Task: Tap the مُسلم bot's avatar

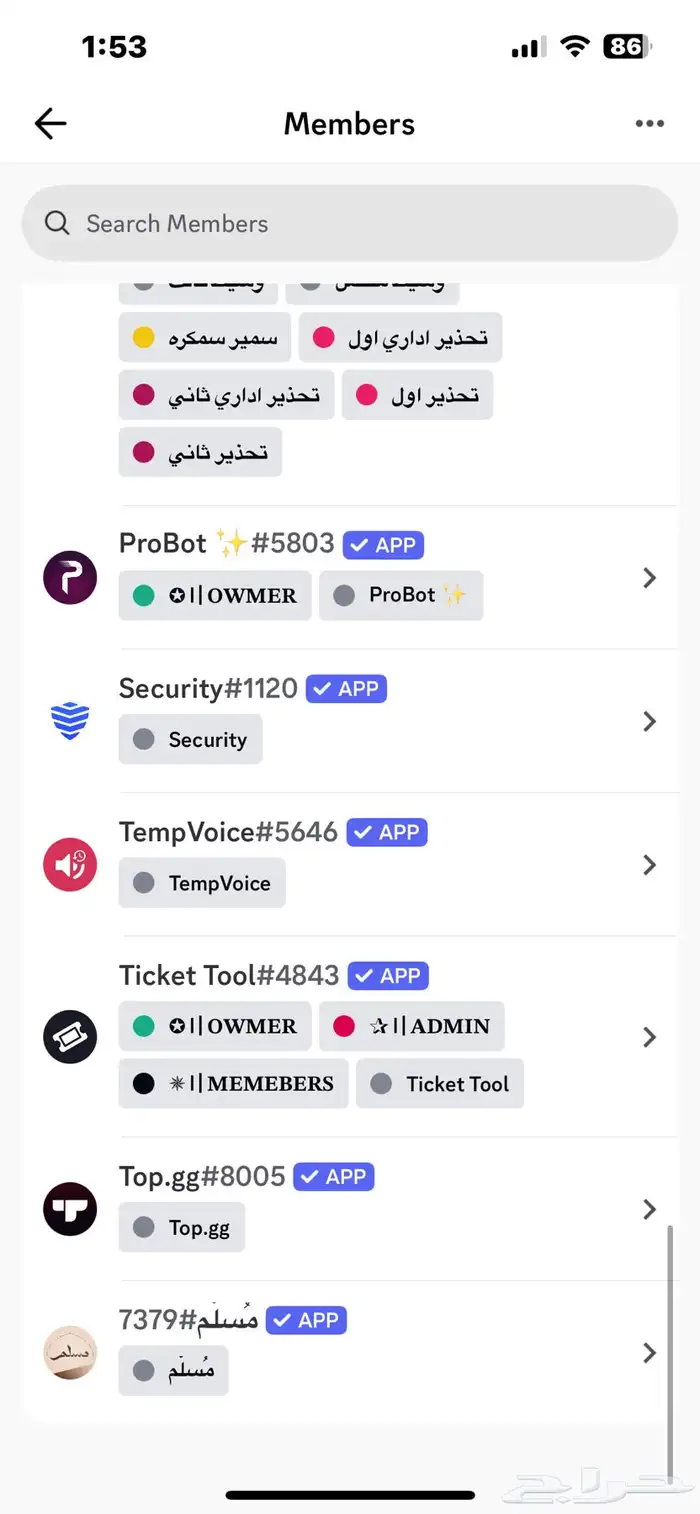Action: pyautogui.click(x=69, y=1353)
